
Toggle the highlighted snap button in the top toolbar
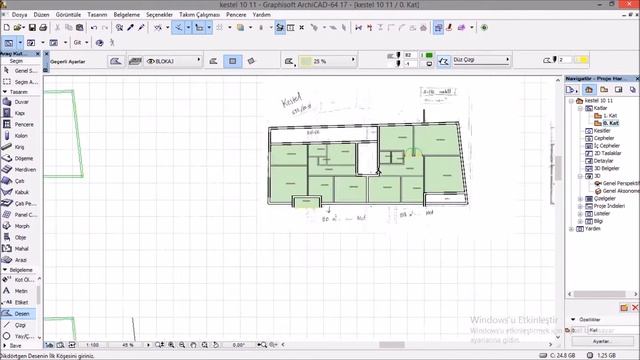(x=199, y=28)
